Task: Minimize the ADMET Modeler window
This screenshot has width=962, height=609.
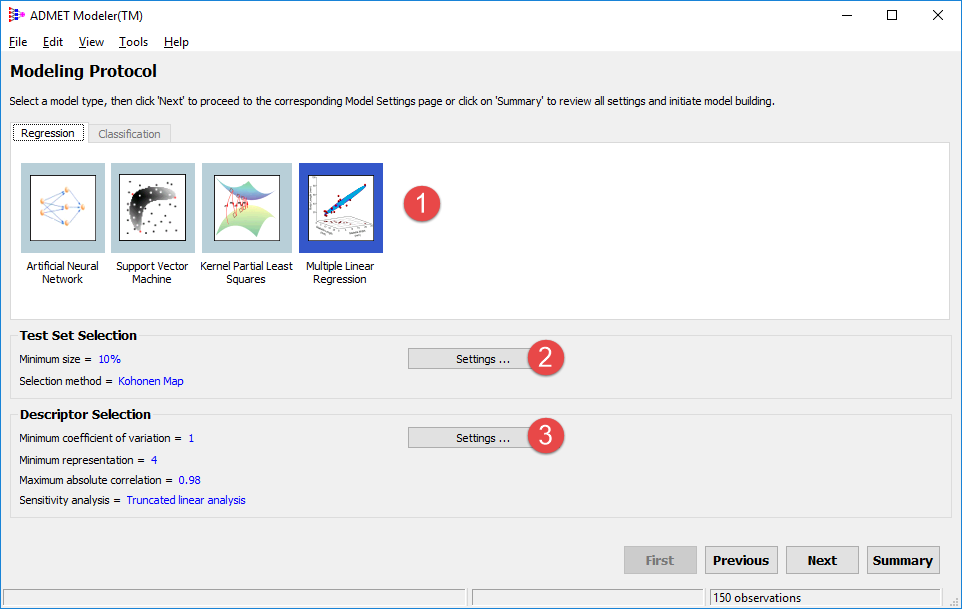Action: tap(847, 15)
